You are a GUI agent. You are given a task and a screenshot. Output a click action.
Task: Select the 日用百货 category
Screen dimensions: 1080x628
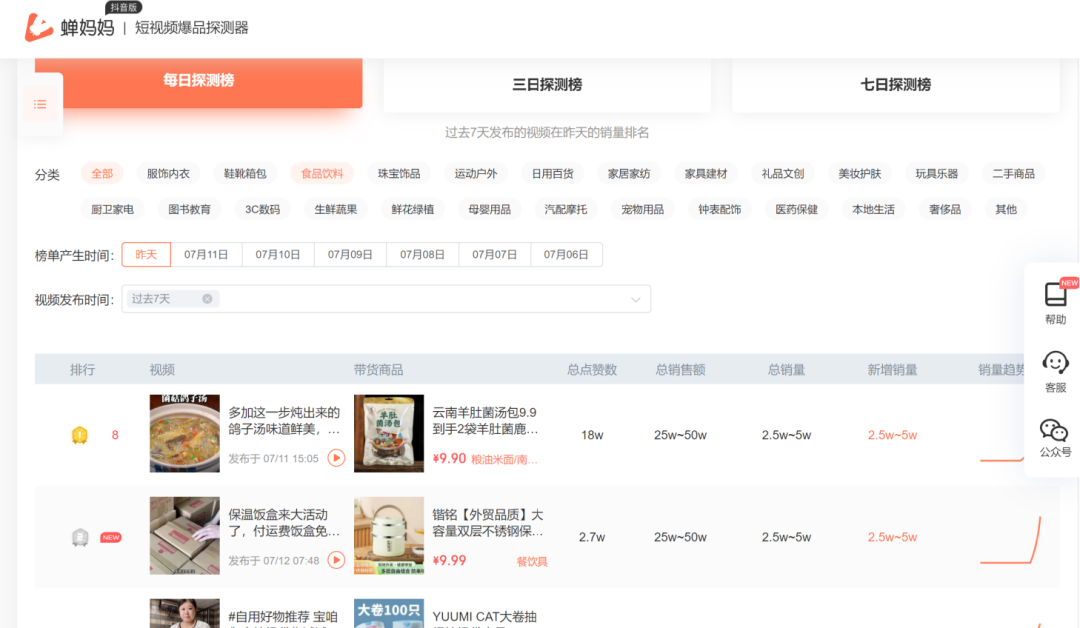(x=552, y=174)
